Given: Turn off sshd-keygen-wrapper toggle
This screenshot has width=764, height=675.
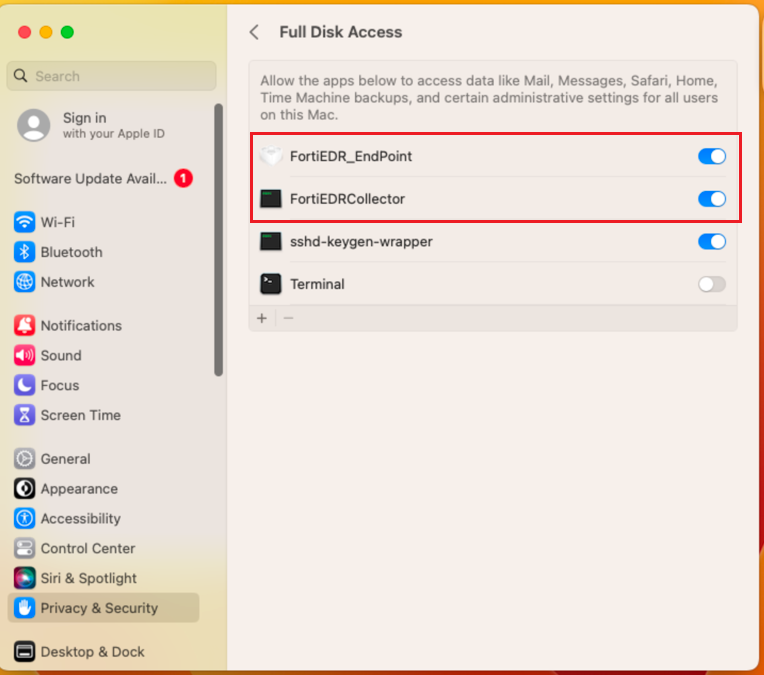Looking at the screenshot, I should 711,241.
